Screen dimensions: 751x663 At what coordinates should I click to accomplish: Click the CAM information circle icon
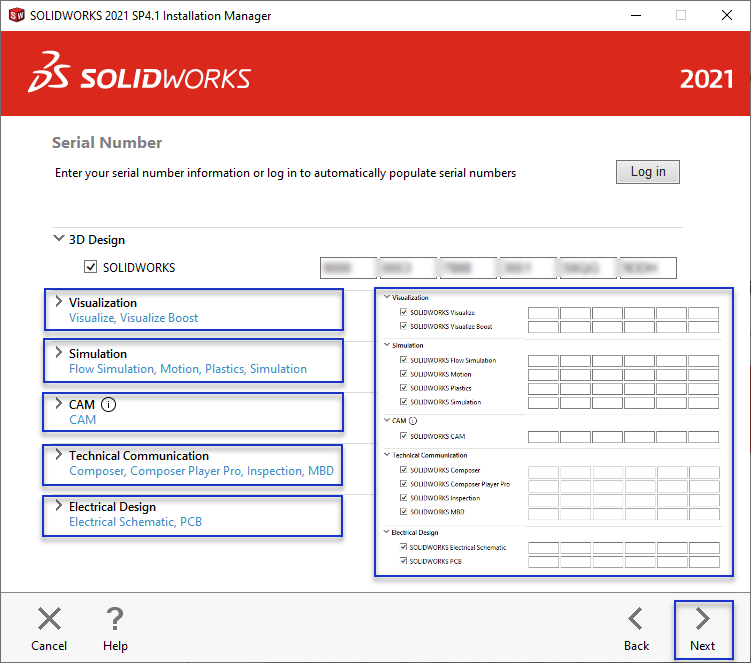click(108, 405)
